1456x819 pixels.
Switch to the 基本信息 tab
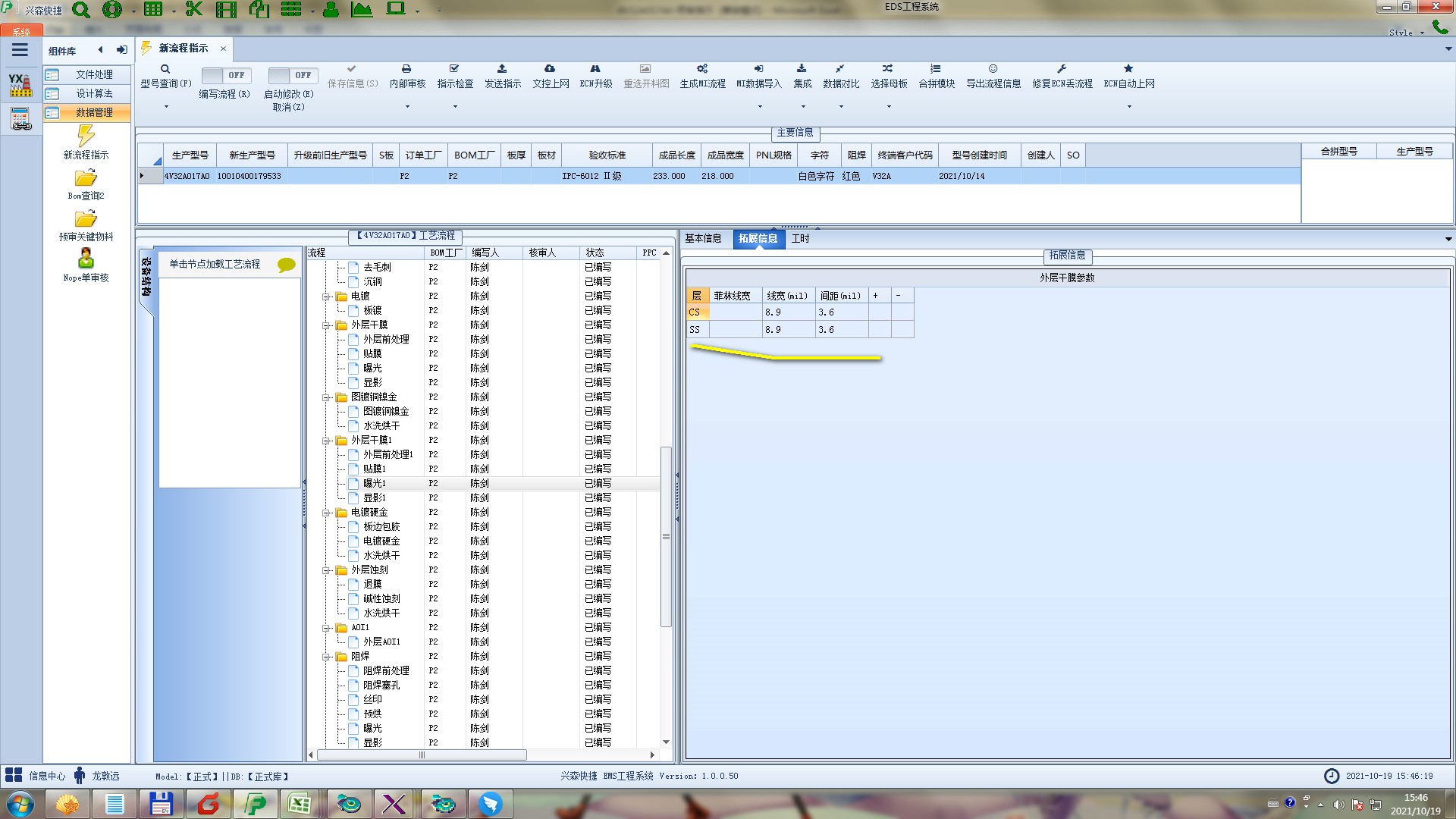point(703,238)
